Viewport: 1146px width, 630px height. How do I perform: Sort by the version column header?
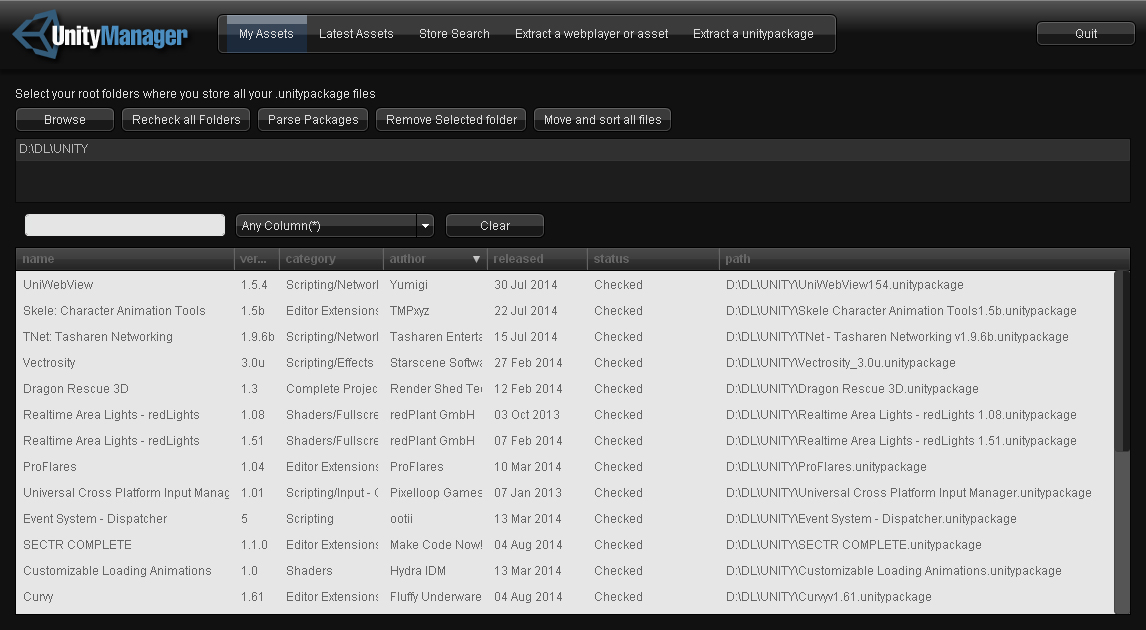(x=256, y=259)
